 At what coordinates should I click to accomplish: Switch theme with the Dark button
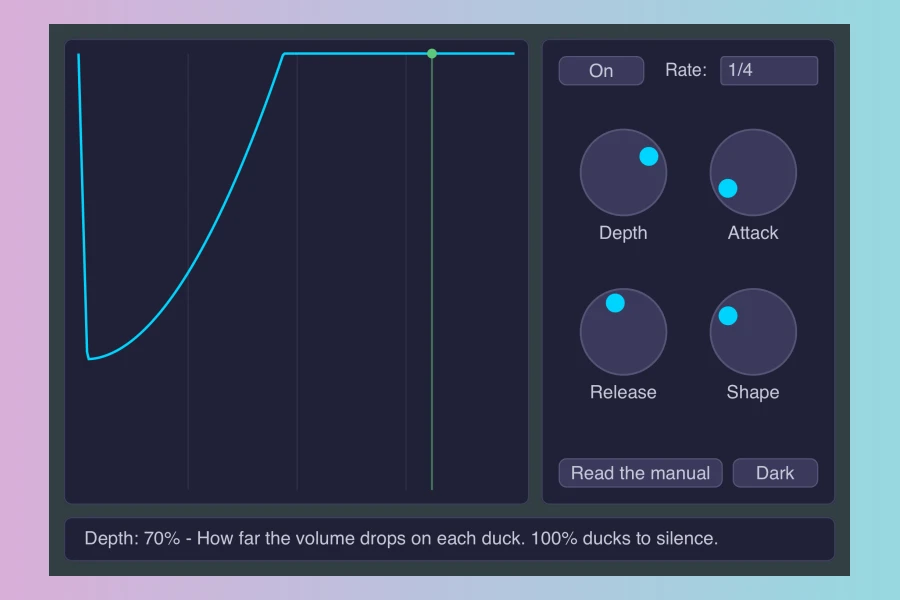pos(775,473)
